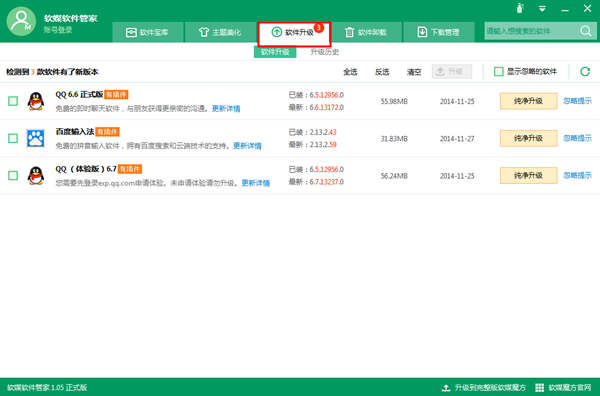Viewport: 600px width, 396px height.
Task: Click the 55.98MB size text
Action: tap(394, 101)
